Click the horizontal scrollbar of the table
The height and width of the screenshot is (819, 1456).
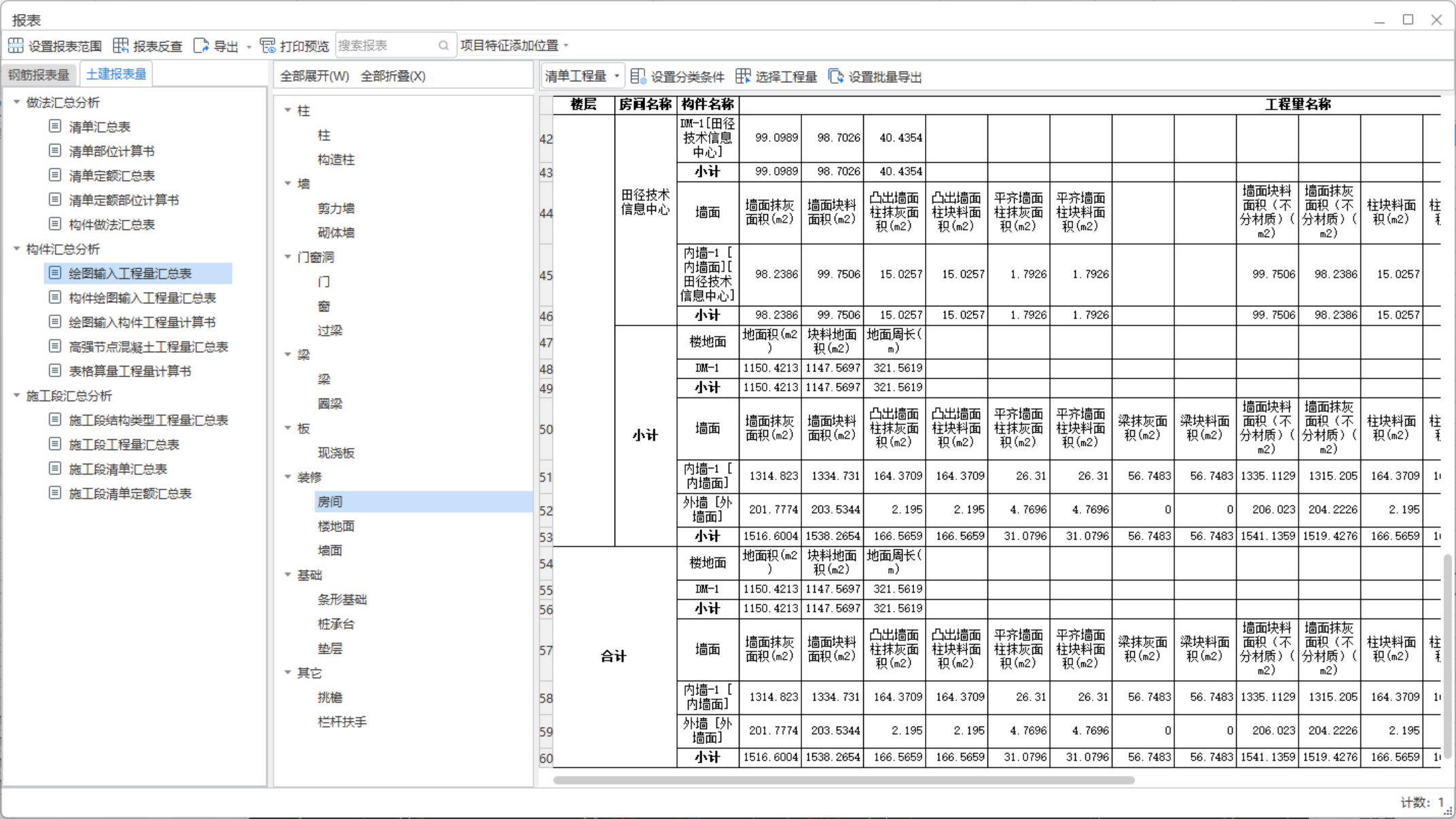[843, 780]
